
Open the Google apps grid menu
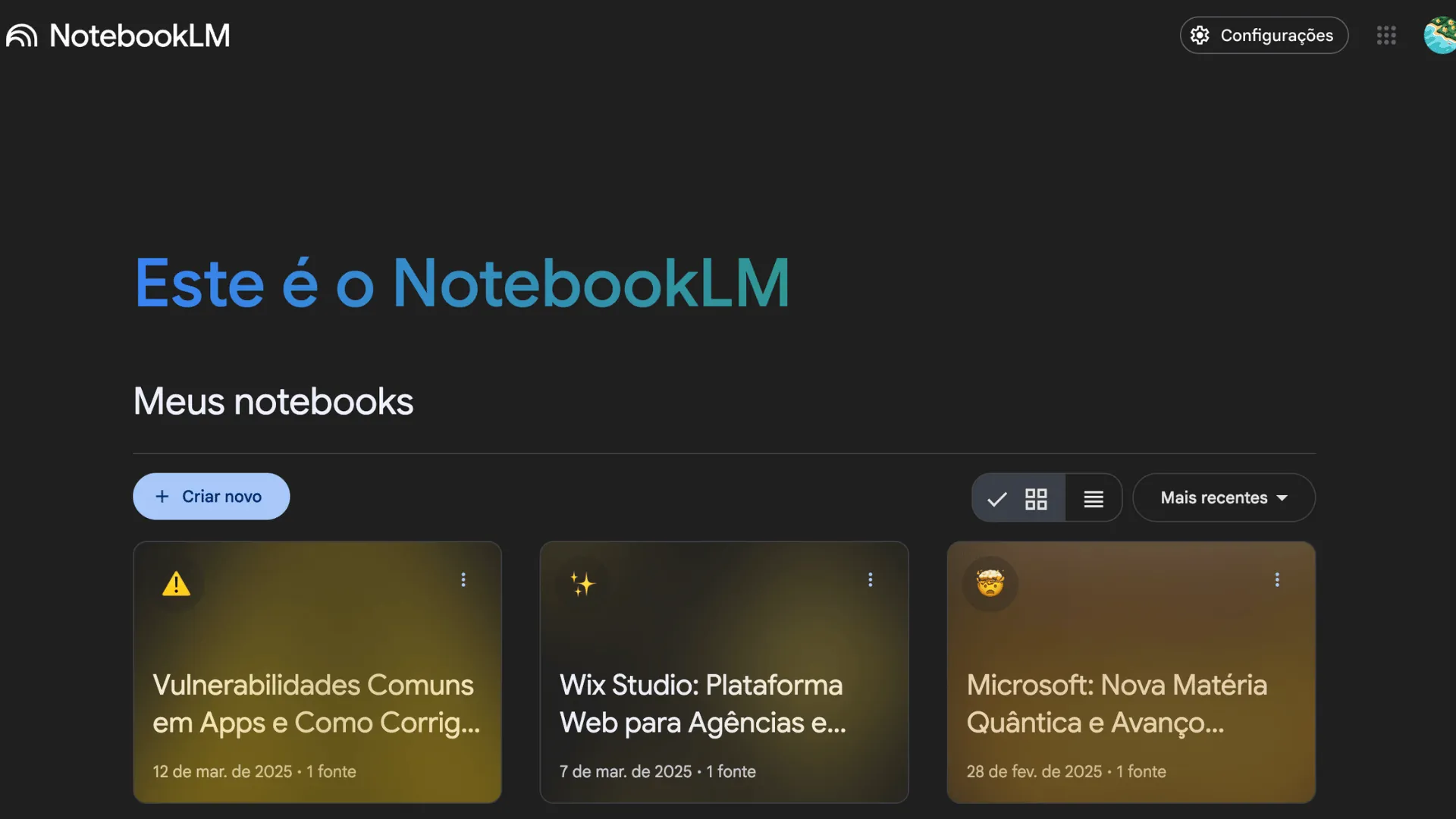1386,35
